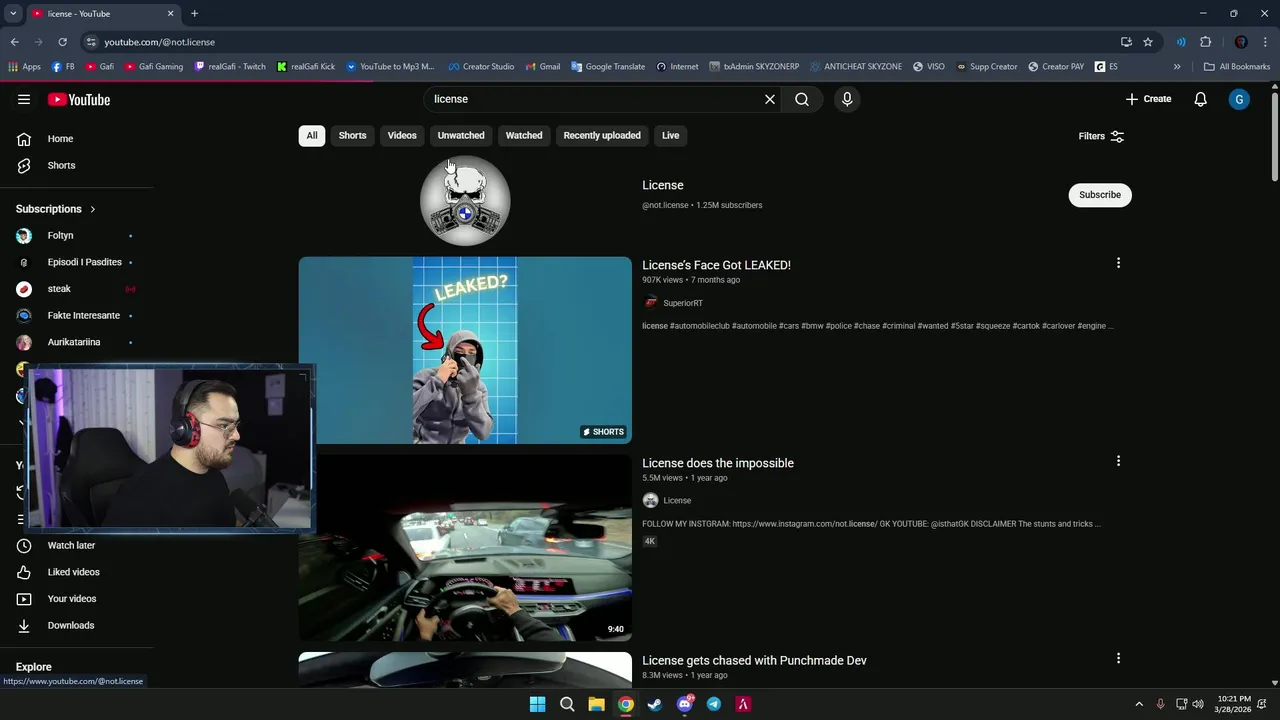Open the tab search dropdown

click(13, 14)
